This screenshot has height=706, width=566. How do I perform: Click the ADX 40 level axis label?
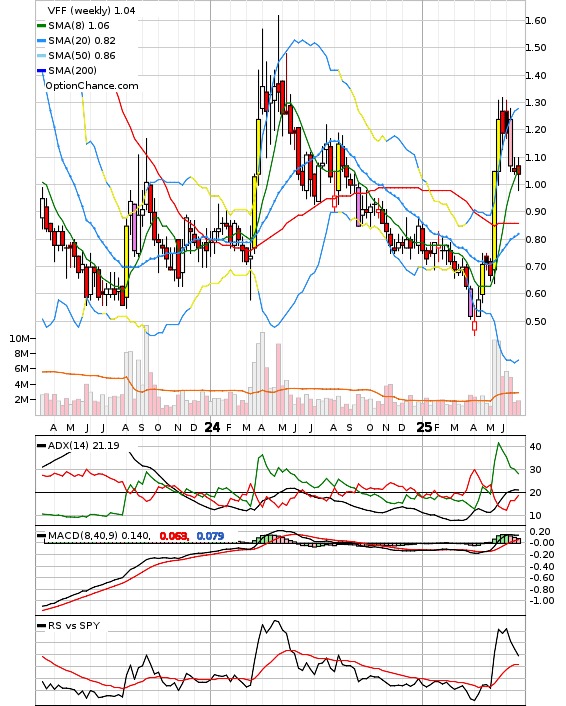click(535, 447)
